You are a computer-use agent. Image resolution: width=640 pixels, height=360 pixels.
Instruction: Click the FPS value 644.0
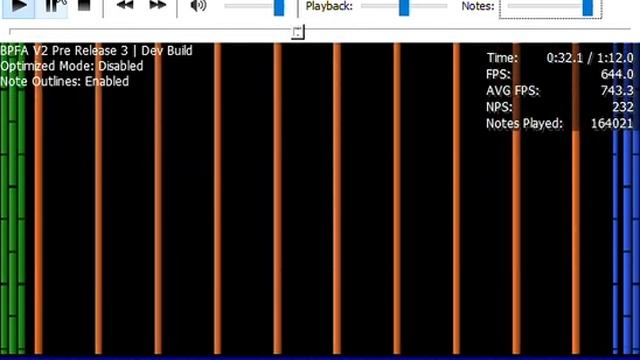click(617, 74)
